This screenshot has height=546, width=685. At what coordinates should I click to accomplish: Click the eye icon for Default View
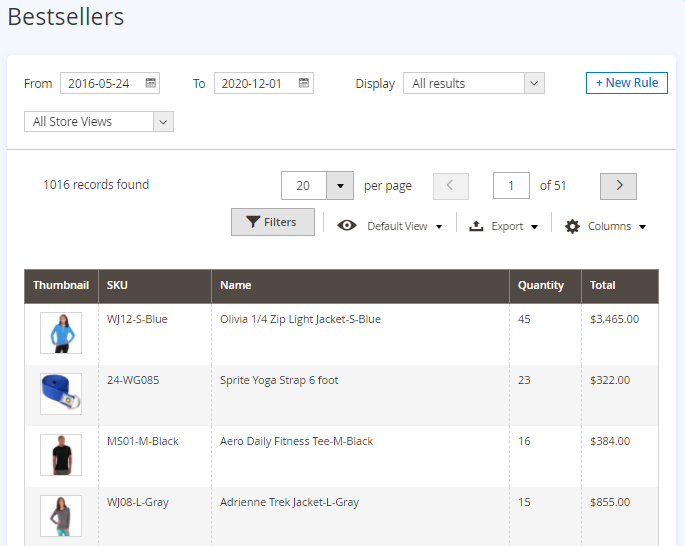click(x=347, y=226)
